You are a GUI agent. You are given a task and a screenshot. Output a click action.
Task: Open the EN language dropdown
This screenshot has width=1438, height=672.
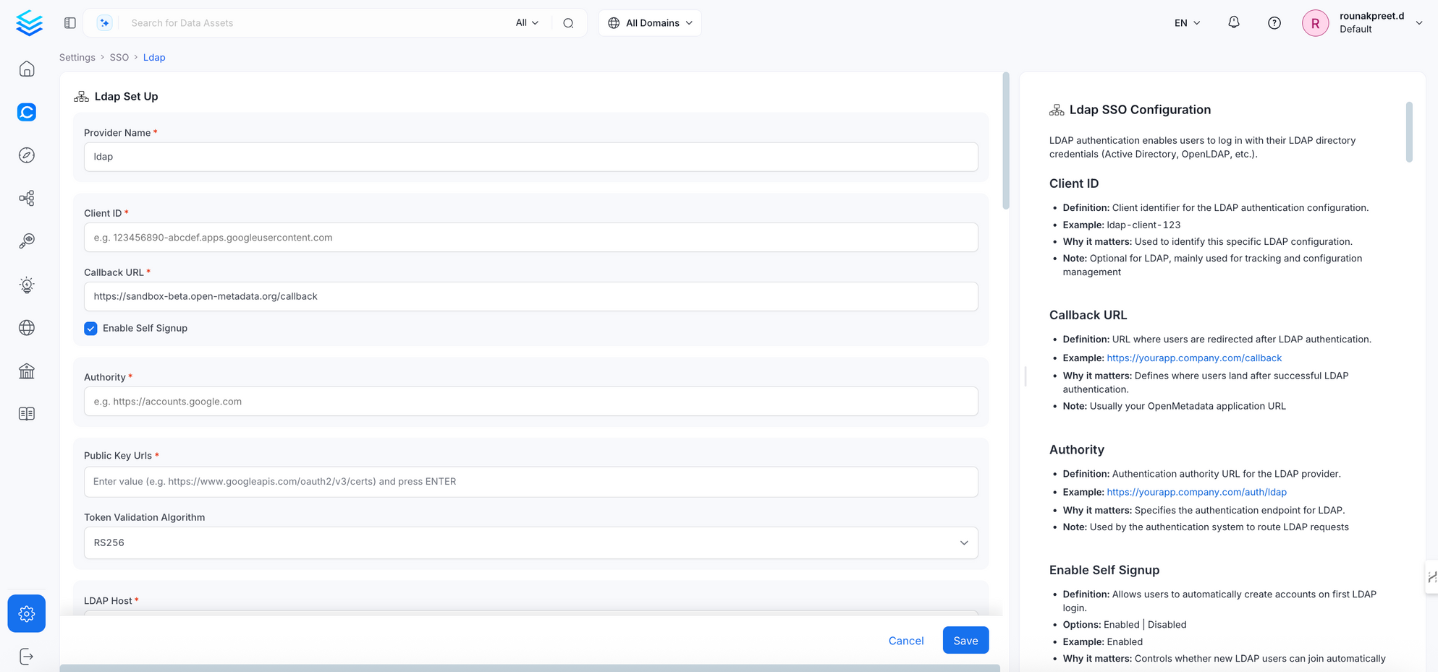click(x=1187, y=23)
